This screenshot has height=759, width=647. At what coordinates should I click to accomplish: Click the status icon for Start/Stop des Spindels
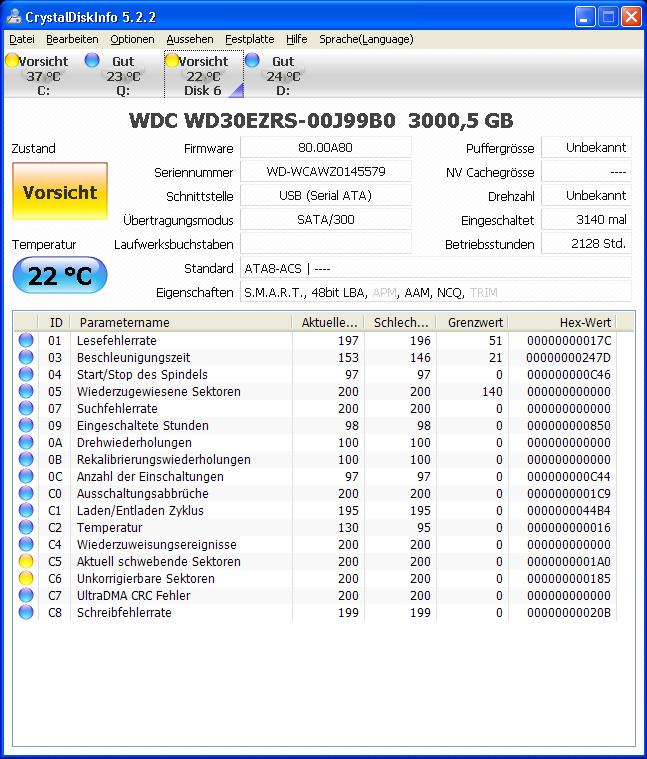click(x=26, y=374)
